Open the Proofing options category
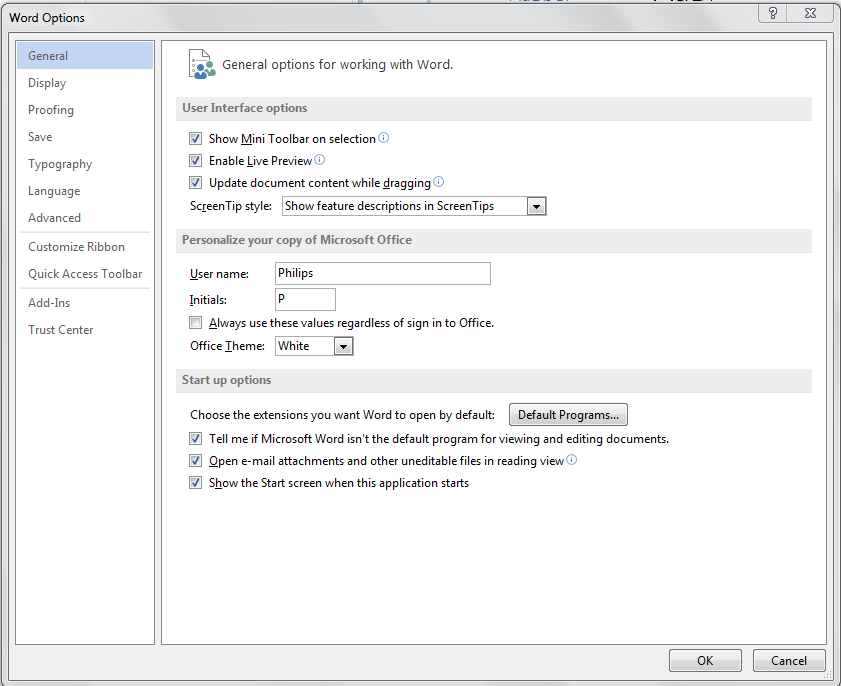Viewport: 841px width, 686px height. 51,110
